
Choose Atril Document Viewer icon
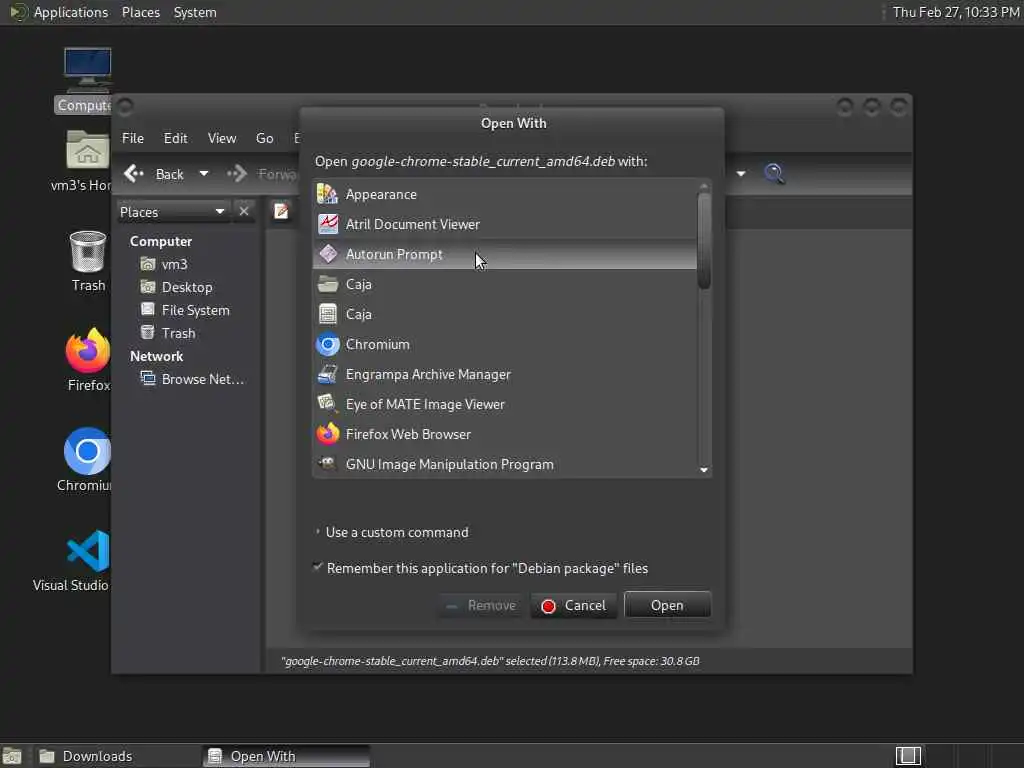pyautogui.click(x=327, y=224)
